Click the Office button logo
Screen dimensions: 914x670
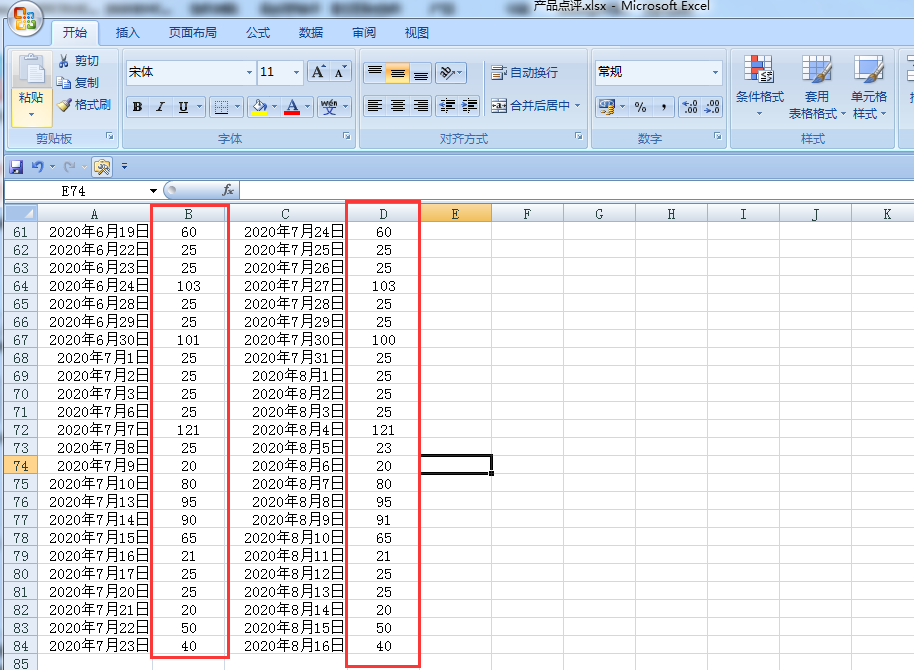[x=24, y=19]
